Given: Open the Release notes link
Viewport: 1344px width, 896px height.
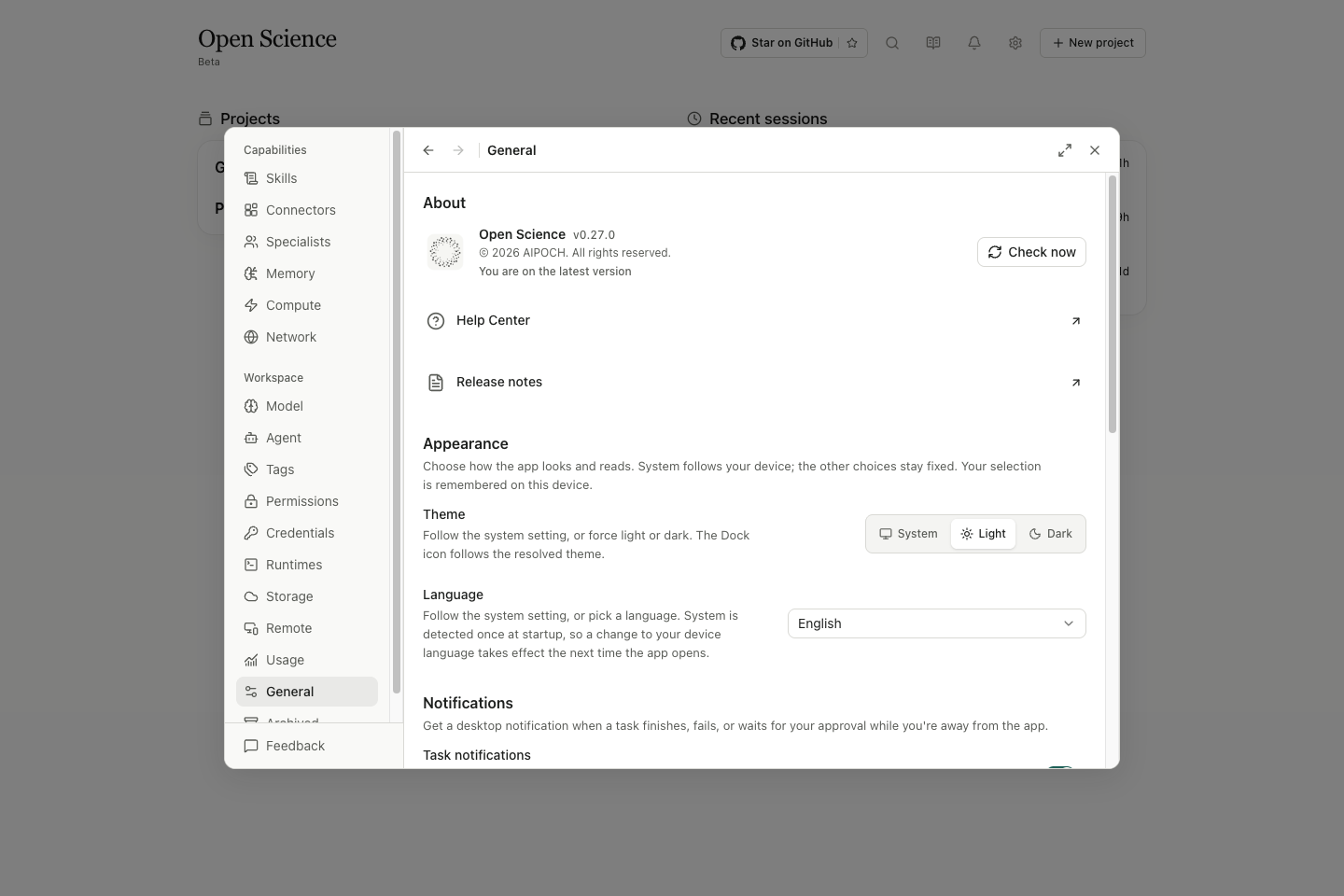Looking at the screenshot, I should pos(754,382).
